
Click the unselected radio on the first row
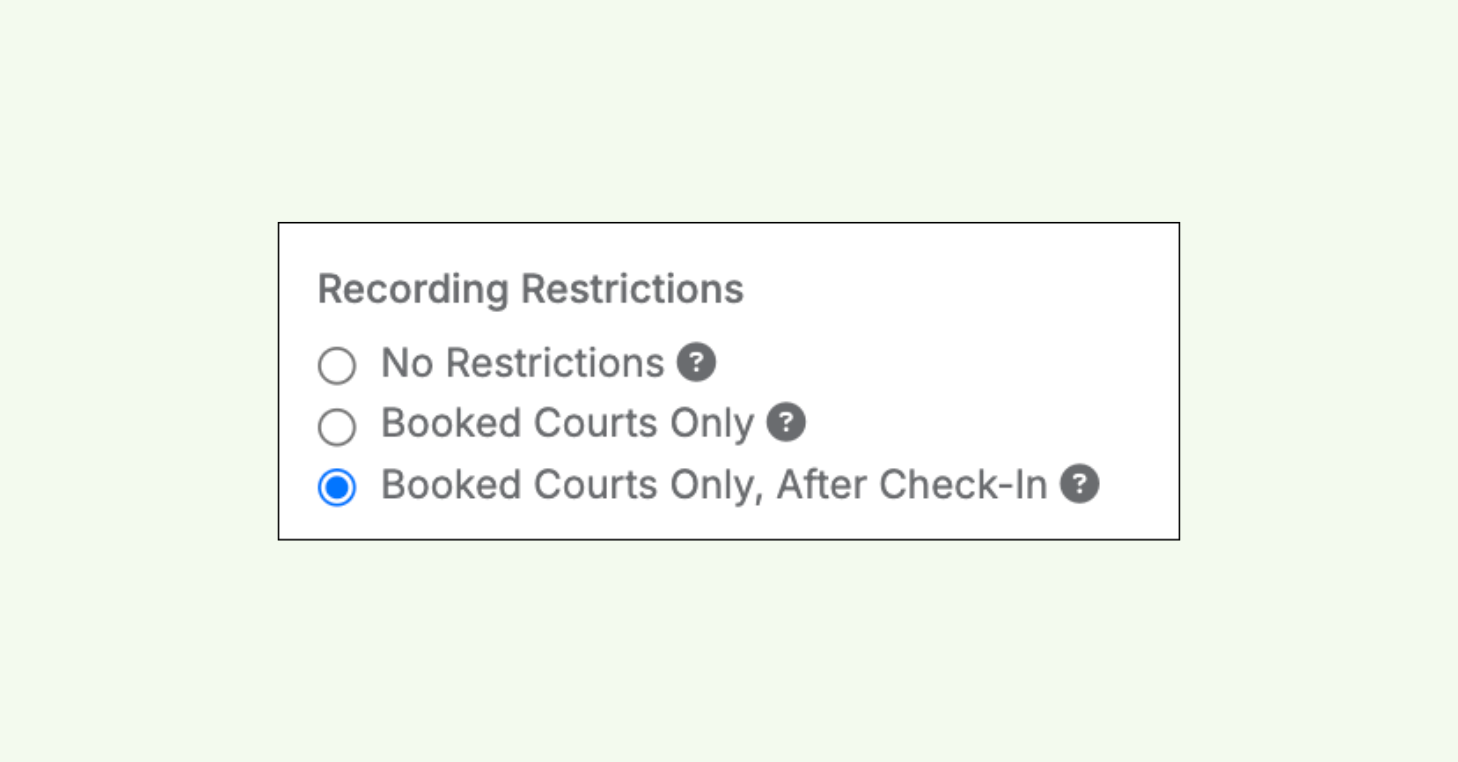click(x=337, y=365)
